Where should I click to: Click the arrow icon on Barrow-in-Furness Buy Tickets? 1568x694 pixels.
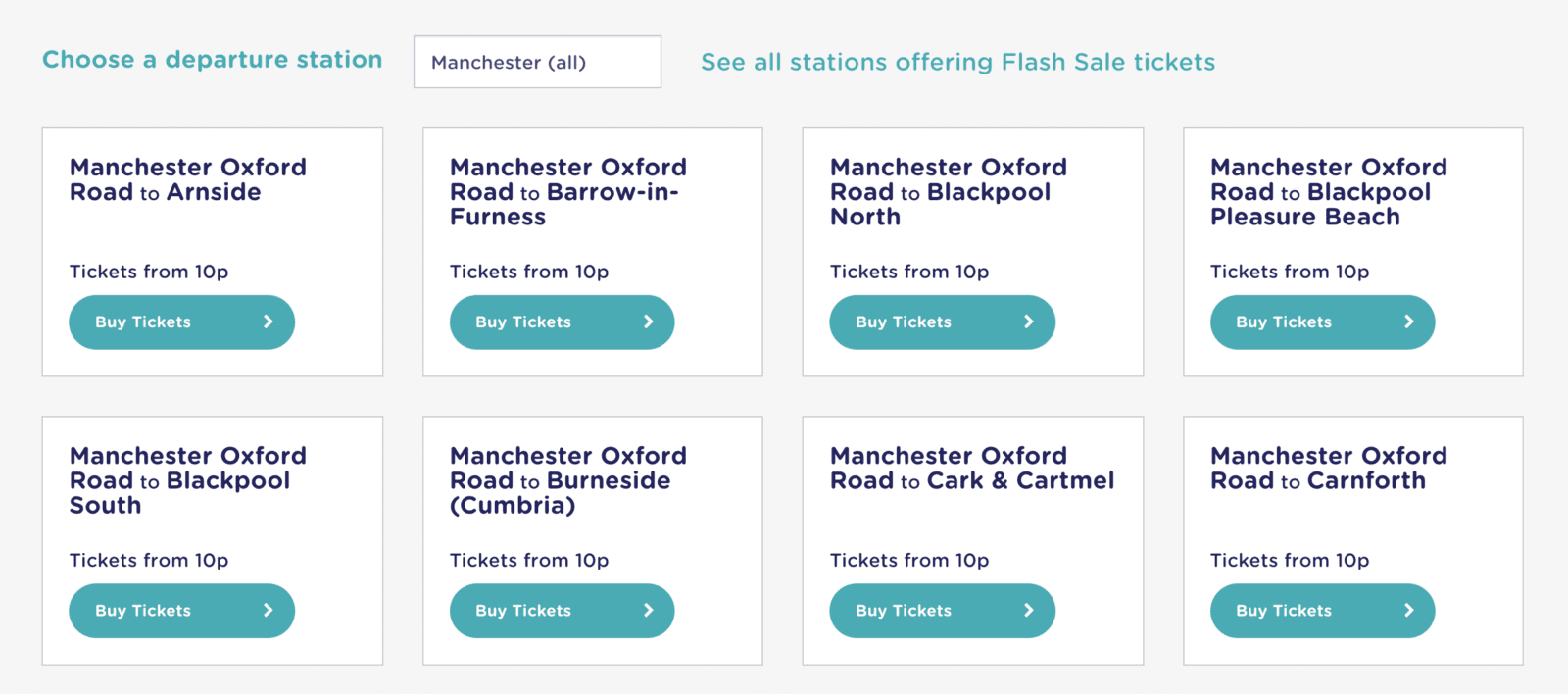648,322
